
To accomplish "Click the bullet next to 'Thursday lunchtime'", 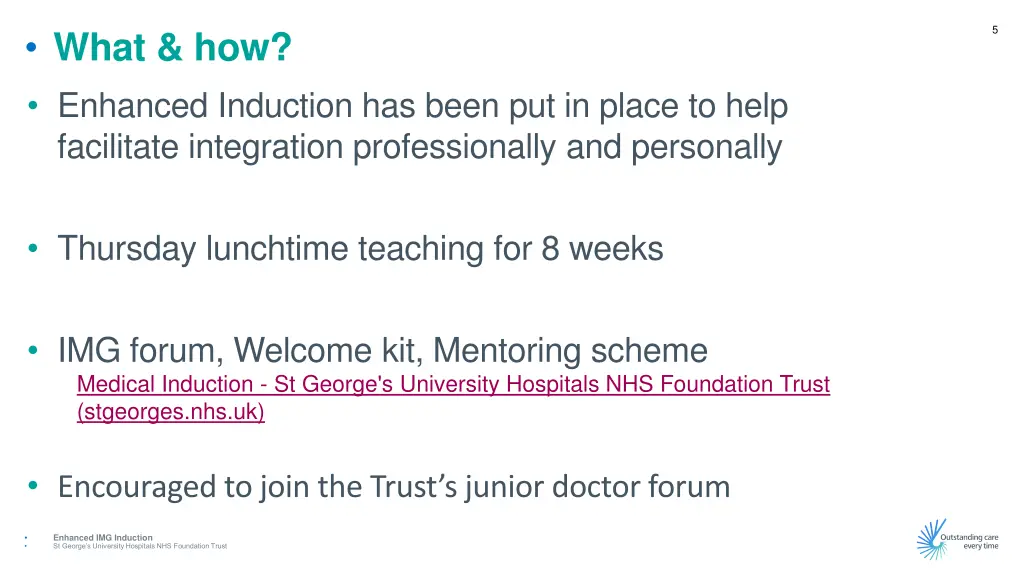I will [33, 248].
